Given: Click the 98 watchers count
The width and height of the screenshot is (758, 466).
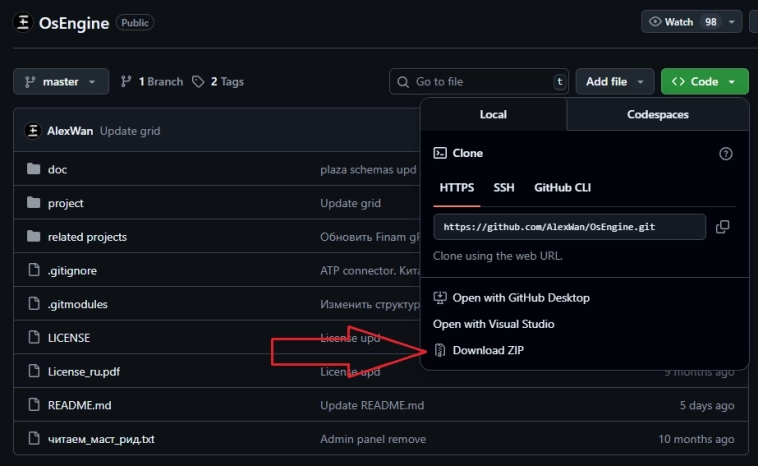Looking at the screenshot, I should [711, 22].
